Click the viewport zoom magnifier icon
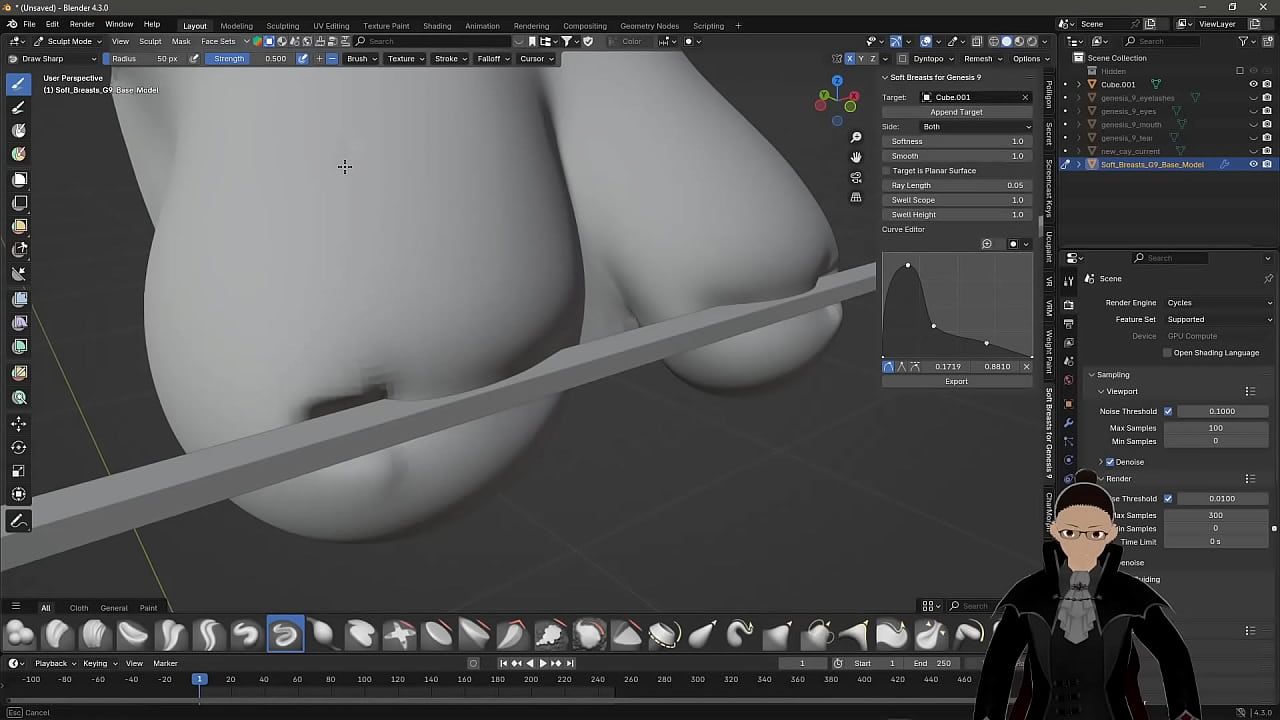Screen dimensions: 1280x720 pyautogui.click(x=856, y=137)
